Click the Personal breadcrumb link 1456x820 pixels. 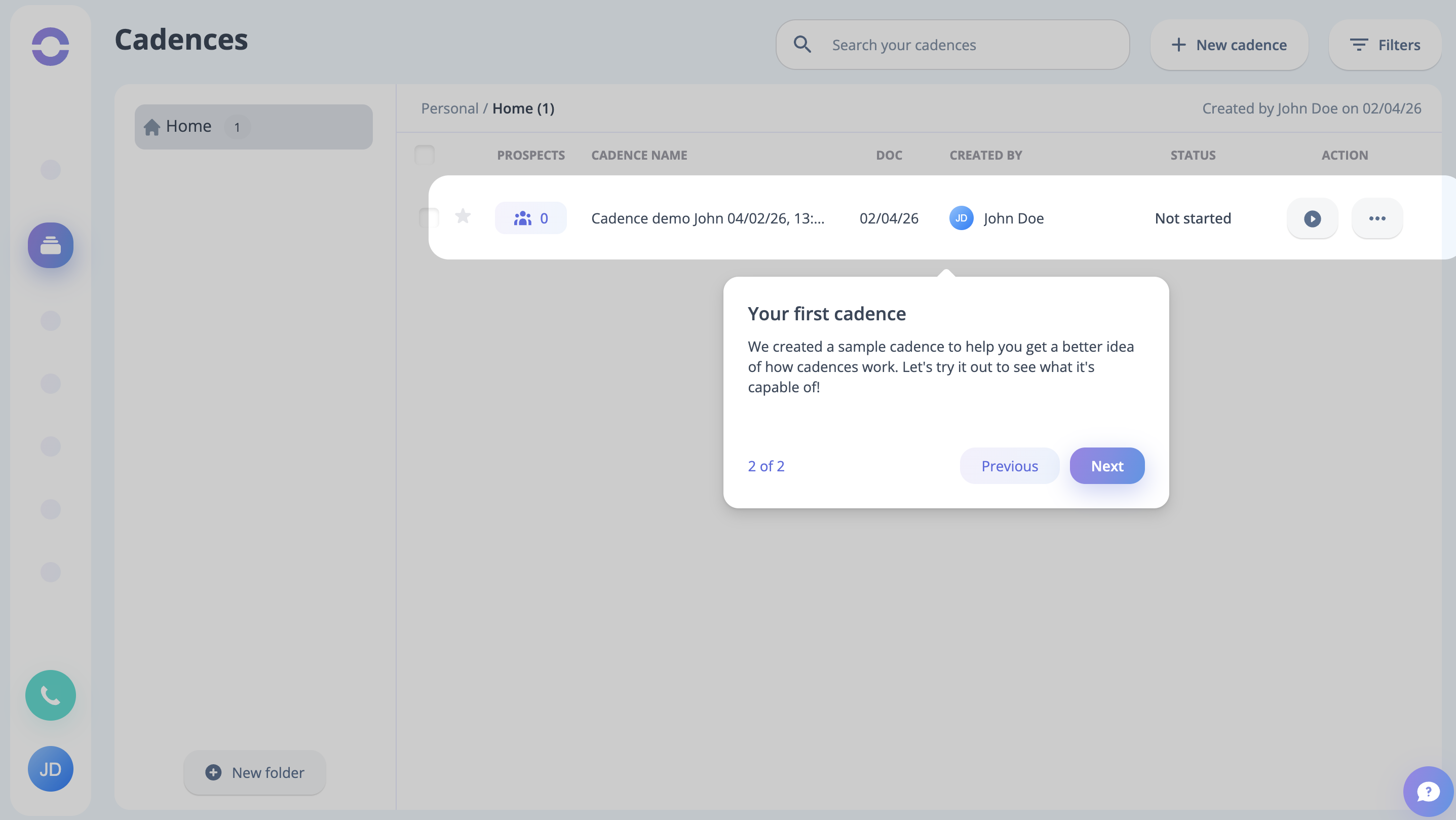[449, 108]
